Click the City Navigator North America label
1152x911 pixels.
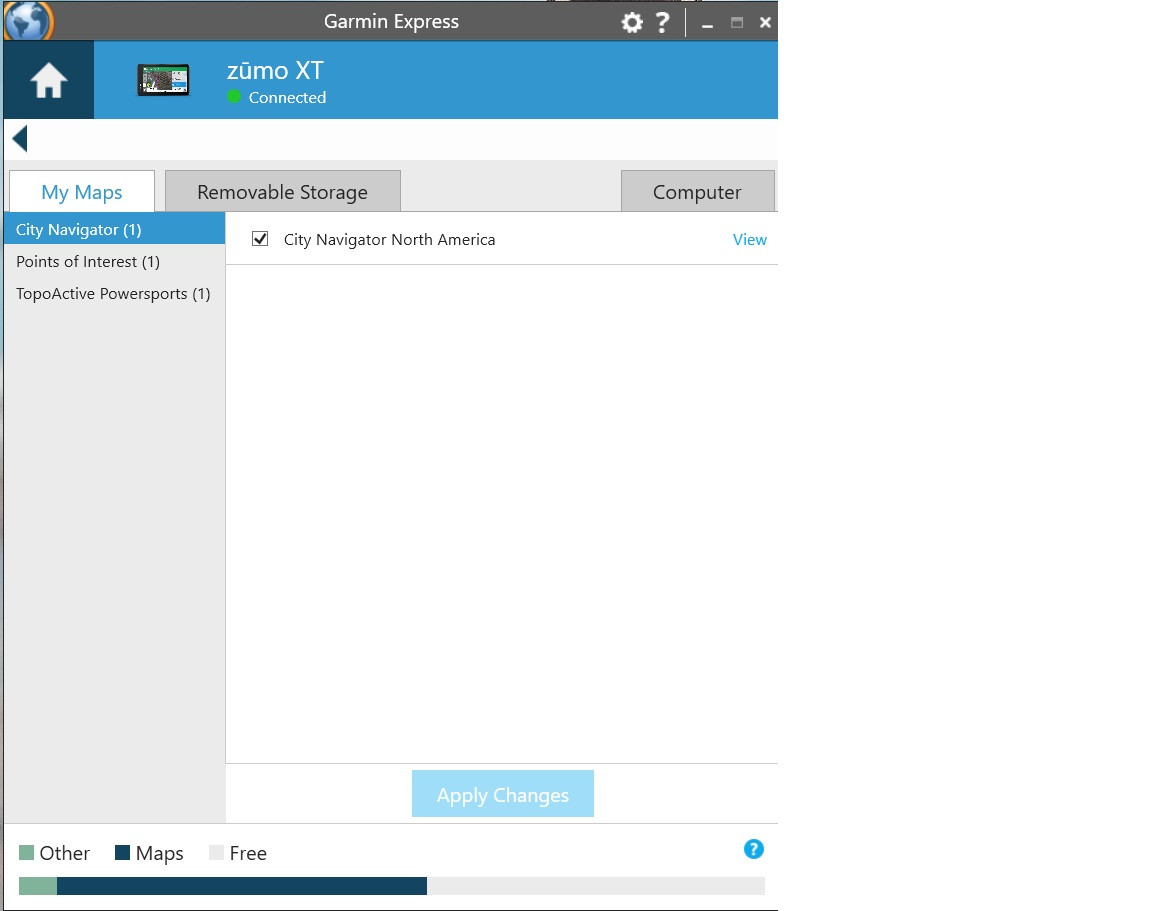tap(389, 240)
